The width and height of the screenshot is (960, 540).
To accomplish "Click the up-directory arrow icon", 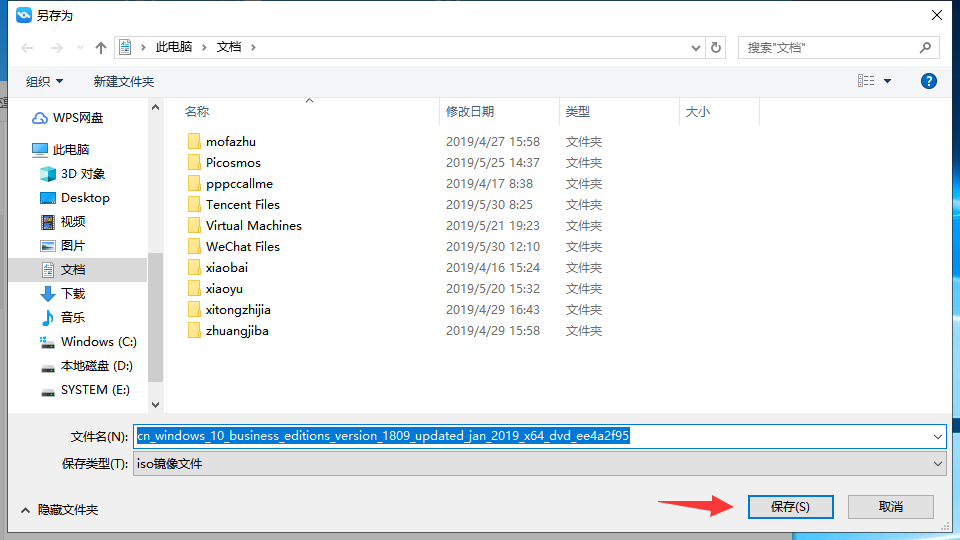I will point(100,47).
